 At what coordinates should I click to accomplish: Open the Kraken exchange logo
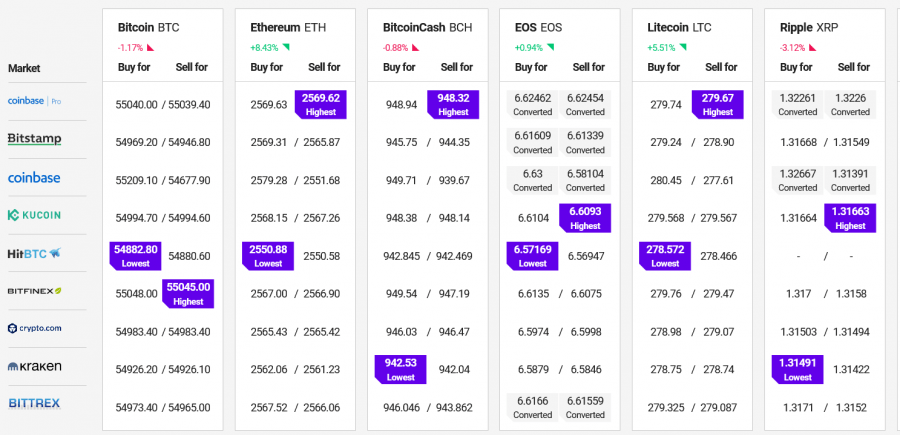(x=34, y=366)
